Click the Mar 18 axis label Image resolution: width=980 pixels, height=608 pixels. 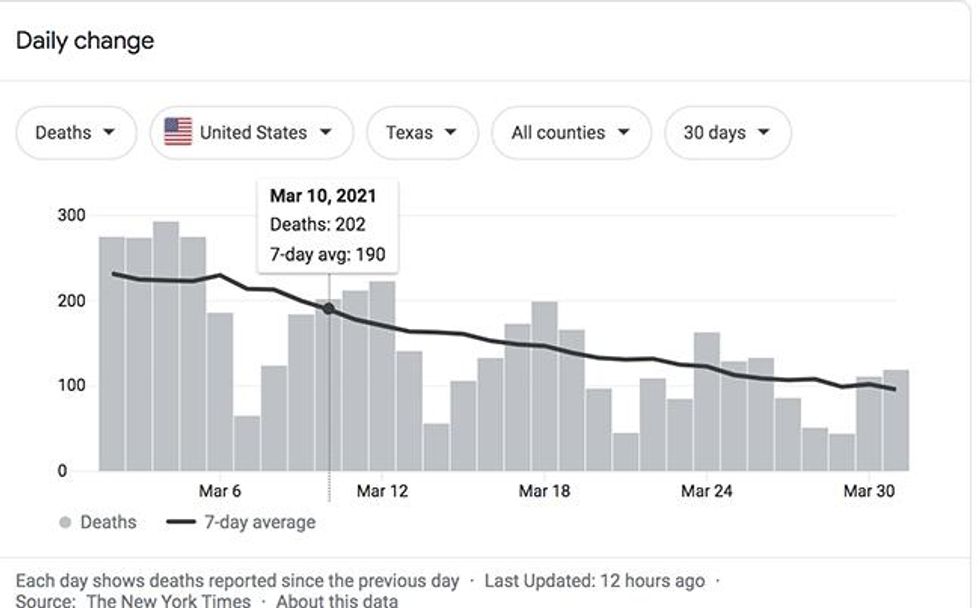point(545,491)
